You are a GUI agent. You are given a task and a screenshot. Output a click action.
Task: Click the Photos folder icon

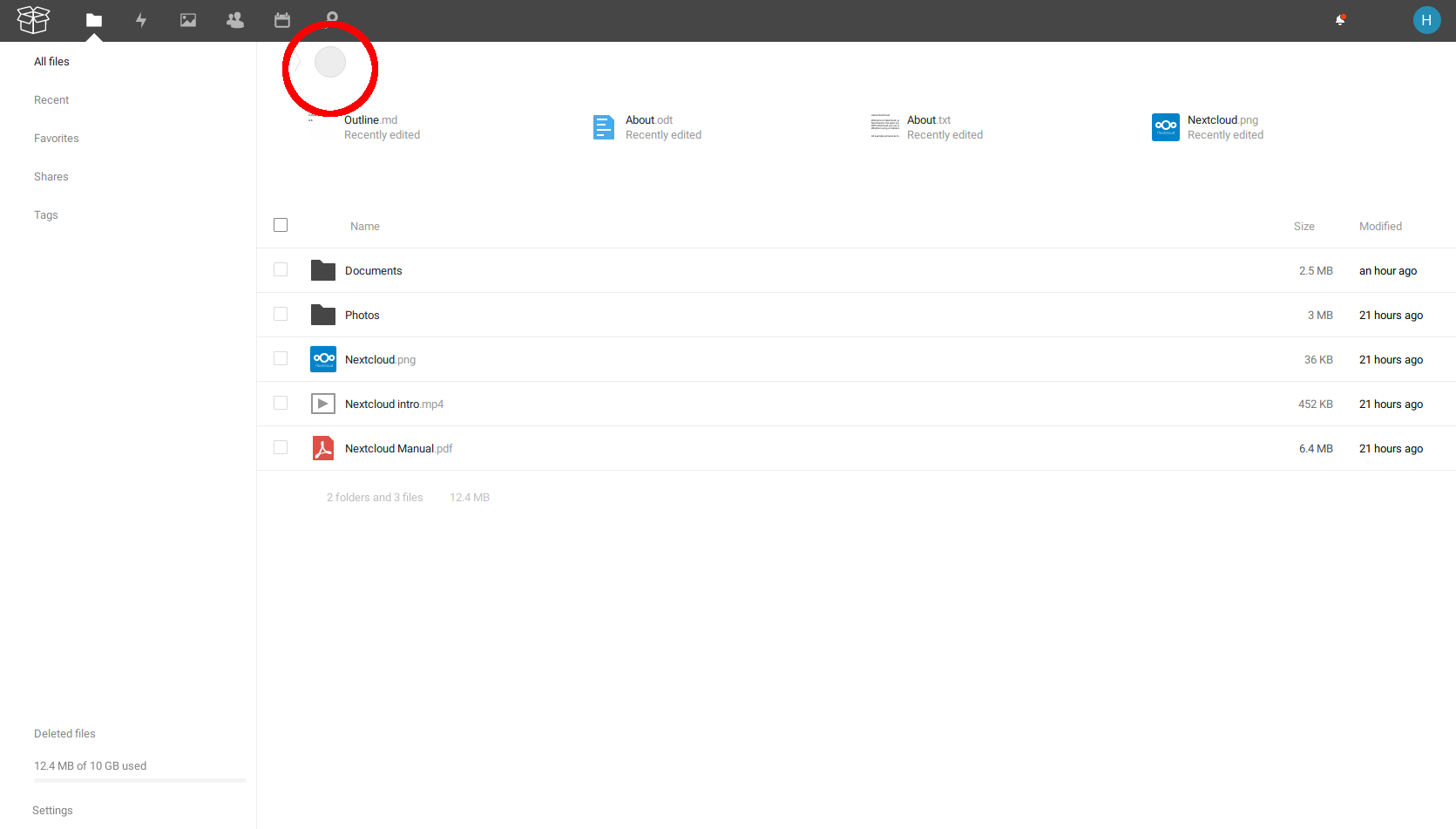(x=323, y=315)
